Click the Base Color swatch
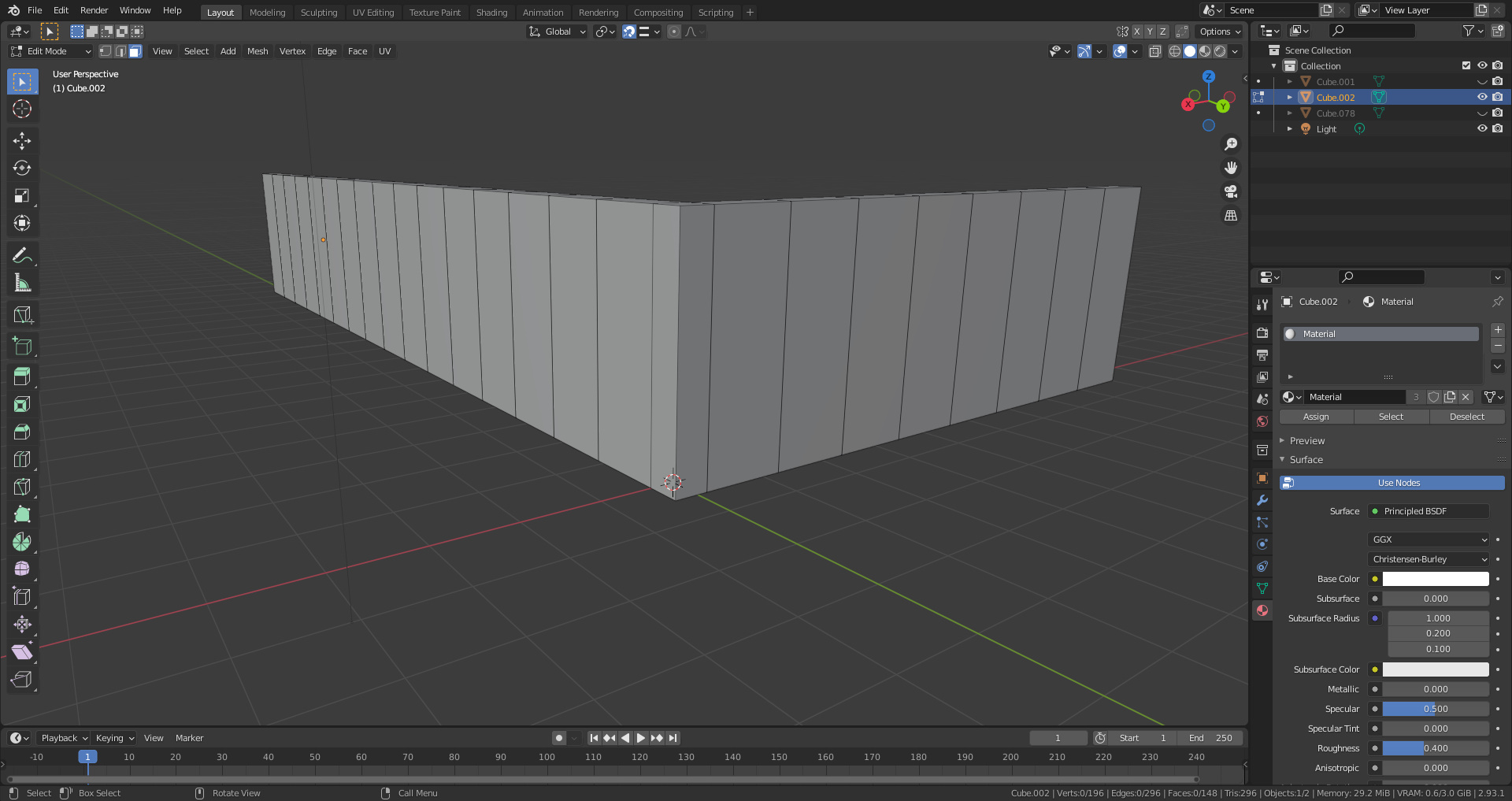Viewport: 1512px width, 801px height. tap(1435, 579)
